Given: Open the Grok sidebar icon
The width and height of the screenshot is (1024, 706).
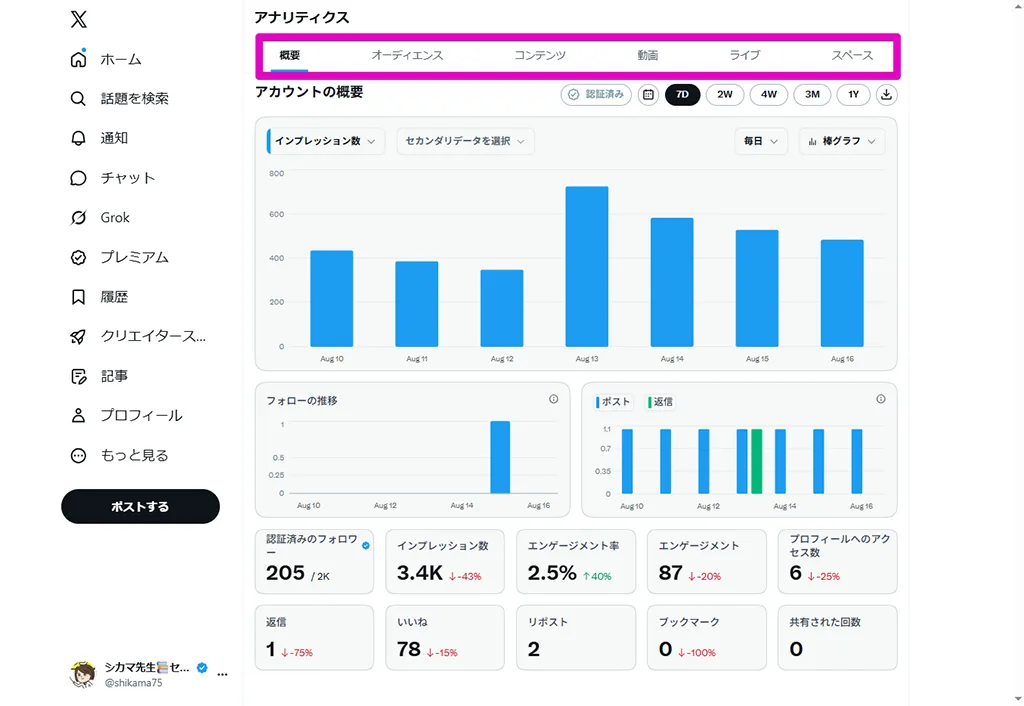Looking at the screenshot, I should pos(78,217).
